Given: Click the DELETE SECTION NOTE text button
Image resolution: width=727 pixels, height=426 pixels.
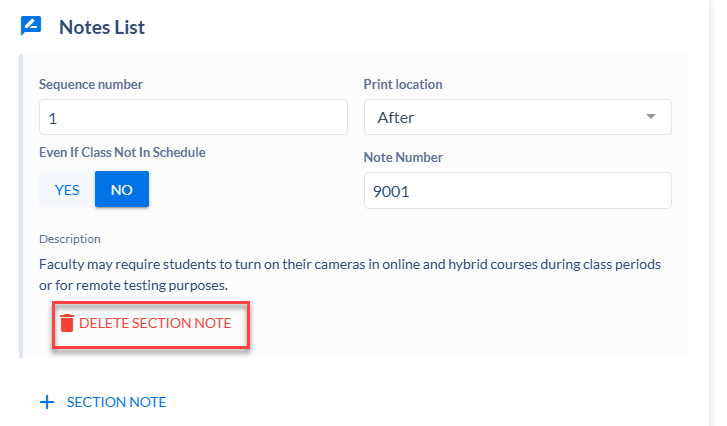Looking at the screenshot, I should click(155, 323).
